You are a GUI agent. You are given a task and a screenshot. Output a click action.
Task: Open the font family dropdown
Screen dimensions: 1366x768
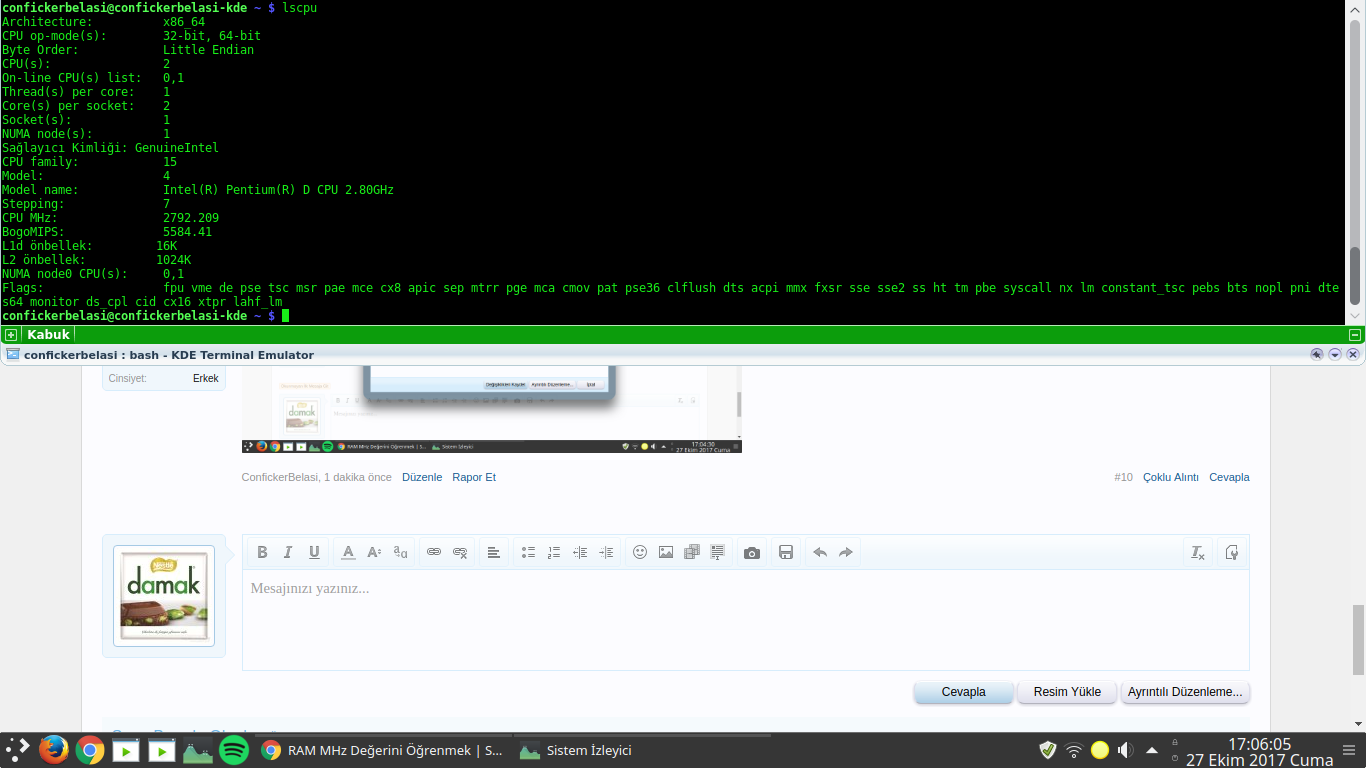point(400,552)
